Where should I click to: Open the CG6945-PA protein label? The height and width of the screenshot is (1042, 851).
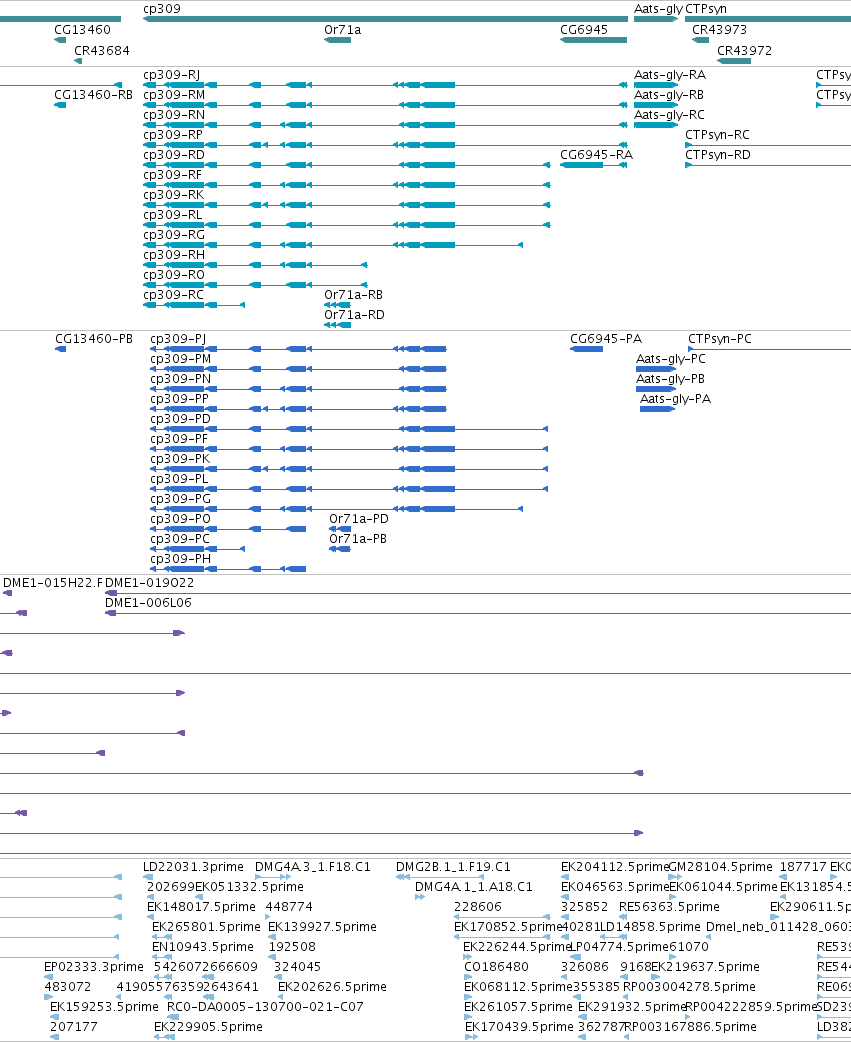[x=606, y=339]
